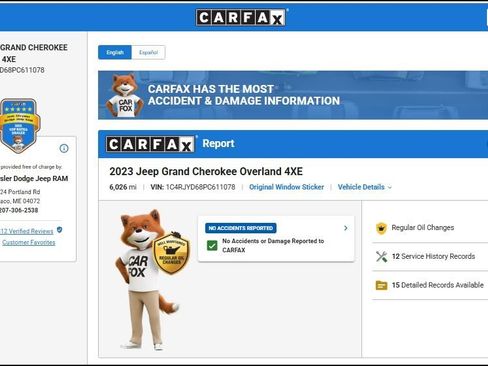Click the dealer phone number 207-306-2538

tap(19, 210)
